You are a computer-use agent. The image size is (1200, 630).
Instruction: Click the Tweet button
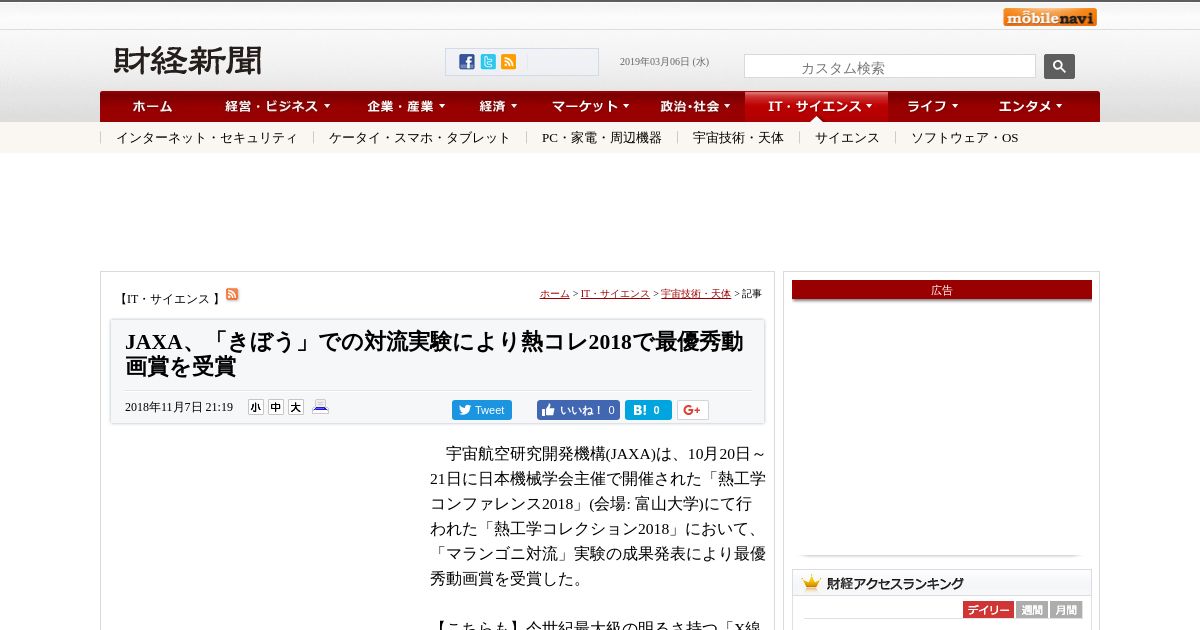coord(482,410)
